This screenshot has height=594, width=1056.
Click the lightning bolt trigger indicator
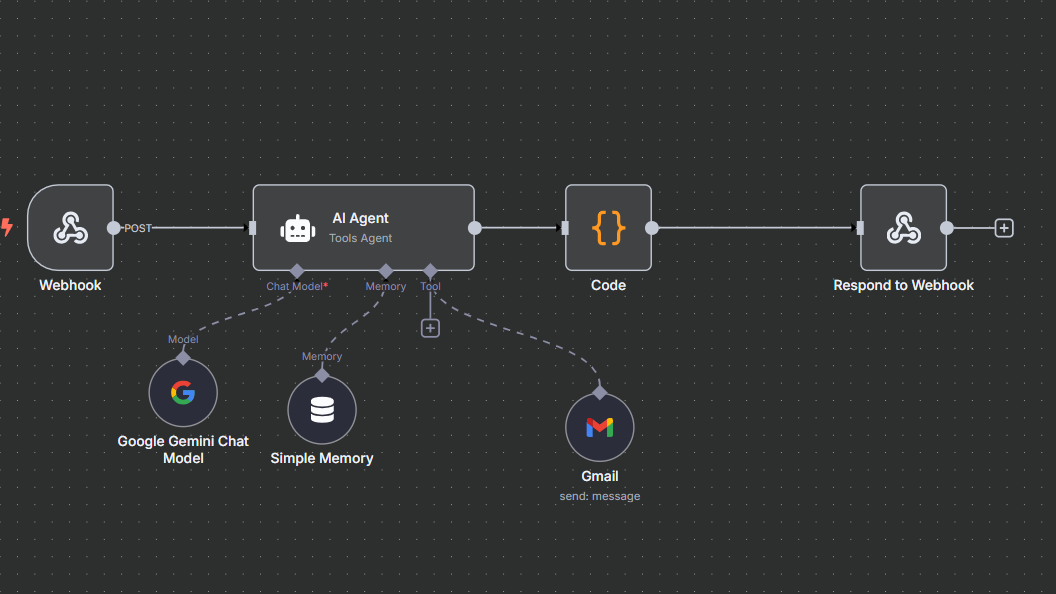[7, 228]
